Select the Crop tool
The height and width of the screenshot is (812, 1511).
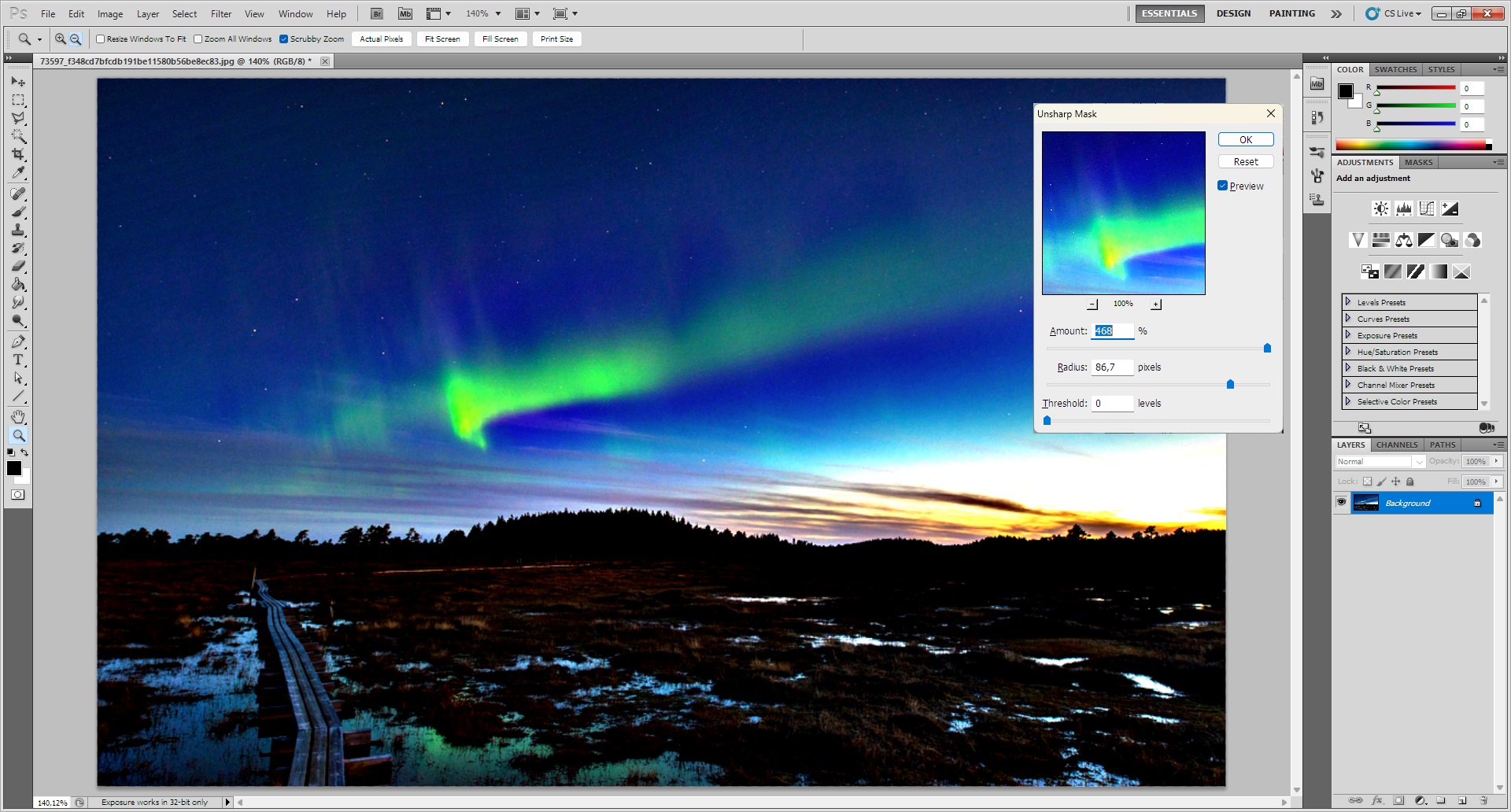pos(18,154)
